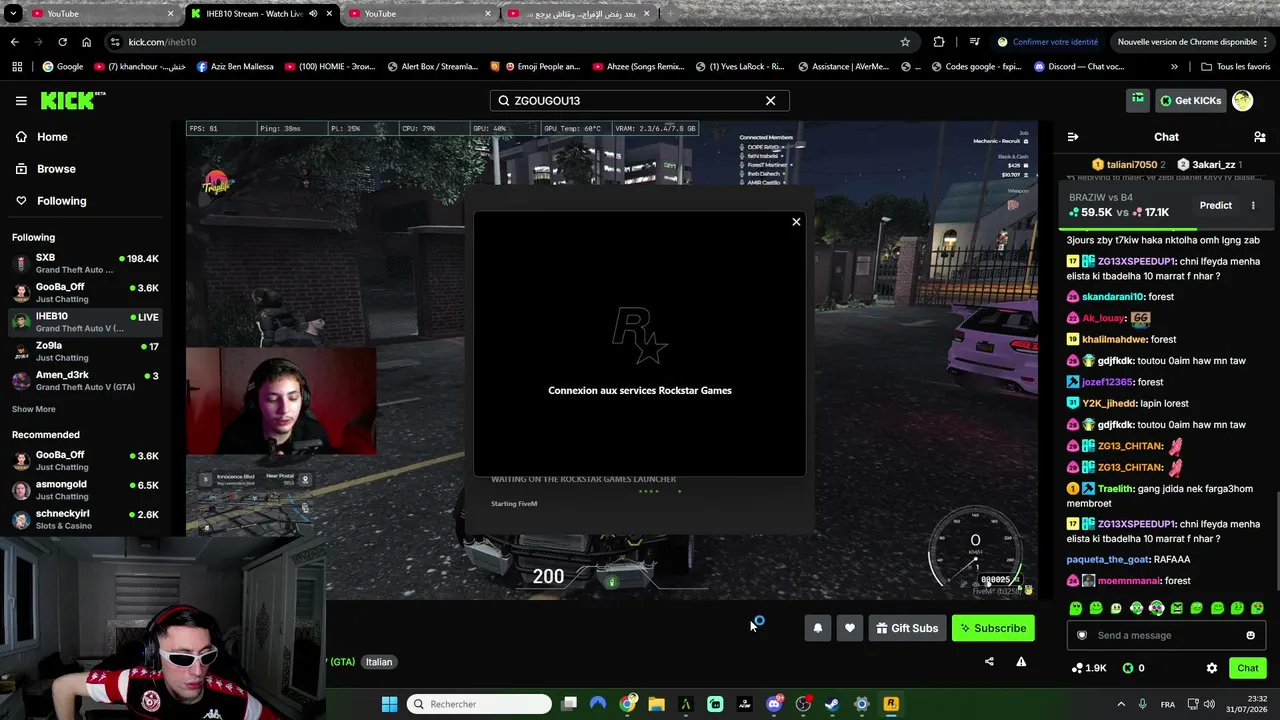Image resolution: width=1280 pixels, height=720 pixels.
Task: Click Predict on BRAZIW vs B4
Action: (1216, 205)
